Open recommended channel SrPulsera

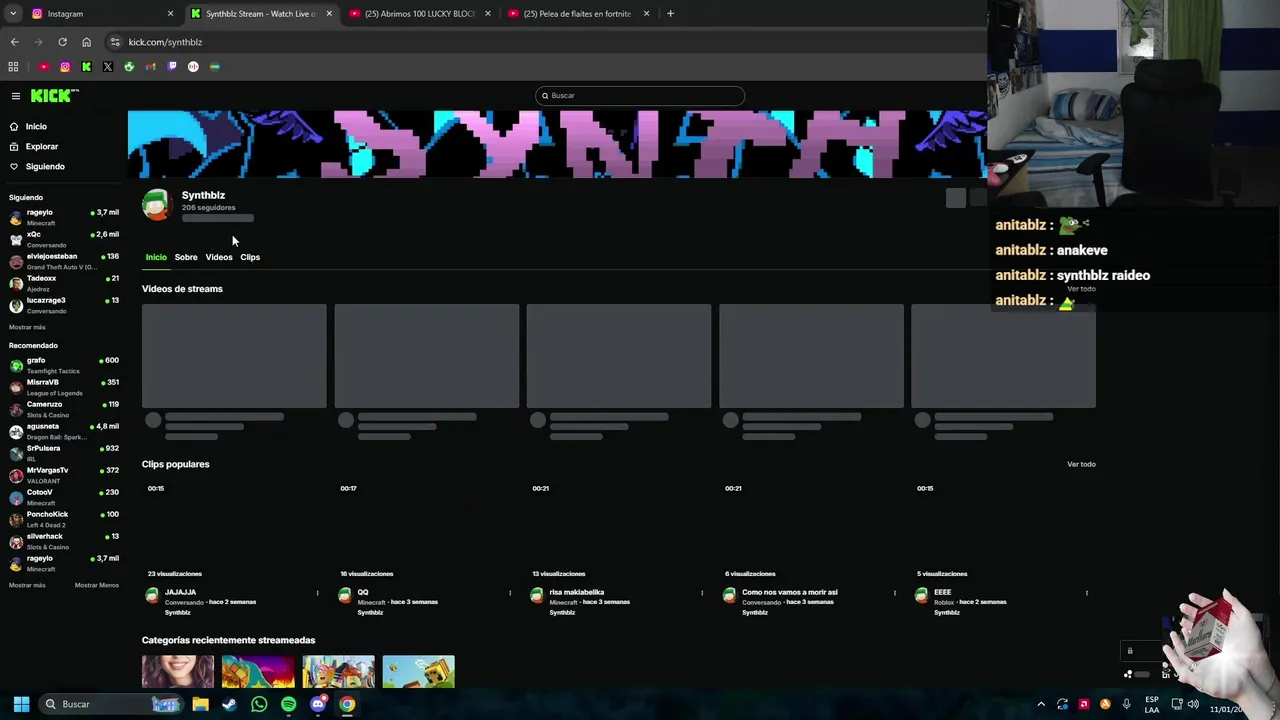pos(64,453)
